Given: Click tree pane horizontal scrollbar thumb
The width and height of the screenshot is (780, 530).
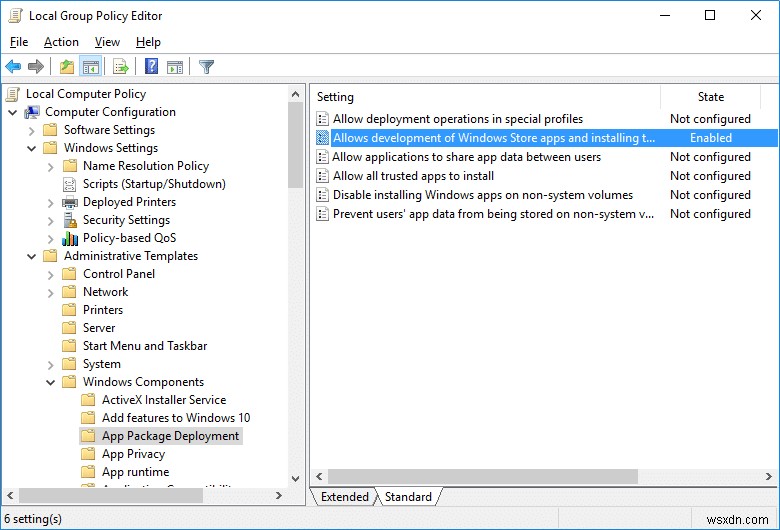Looking at the screenshot, I should (x=111, y=496).
